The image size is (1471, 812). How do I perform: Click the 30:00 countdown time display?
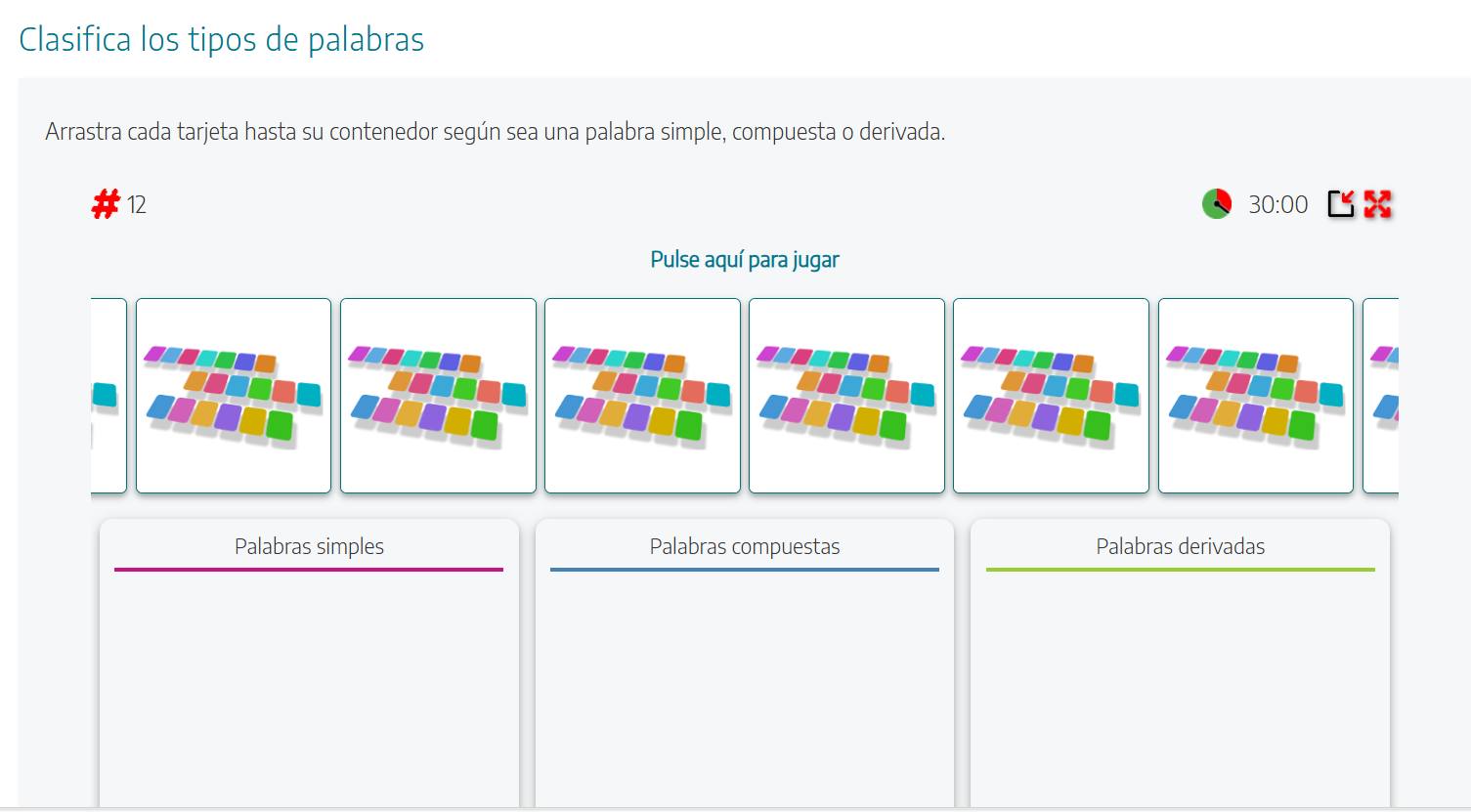click(1277, 204)
